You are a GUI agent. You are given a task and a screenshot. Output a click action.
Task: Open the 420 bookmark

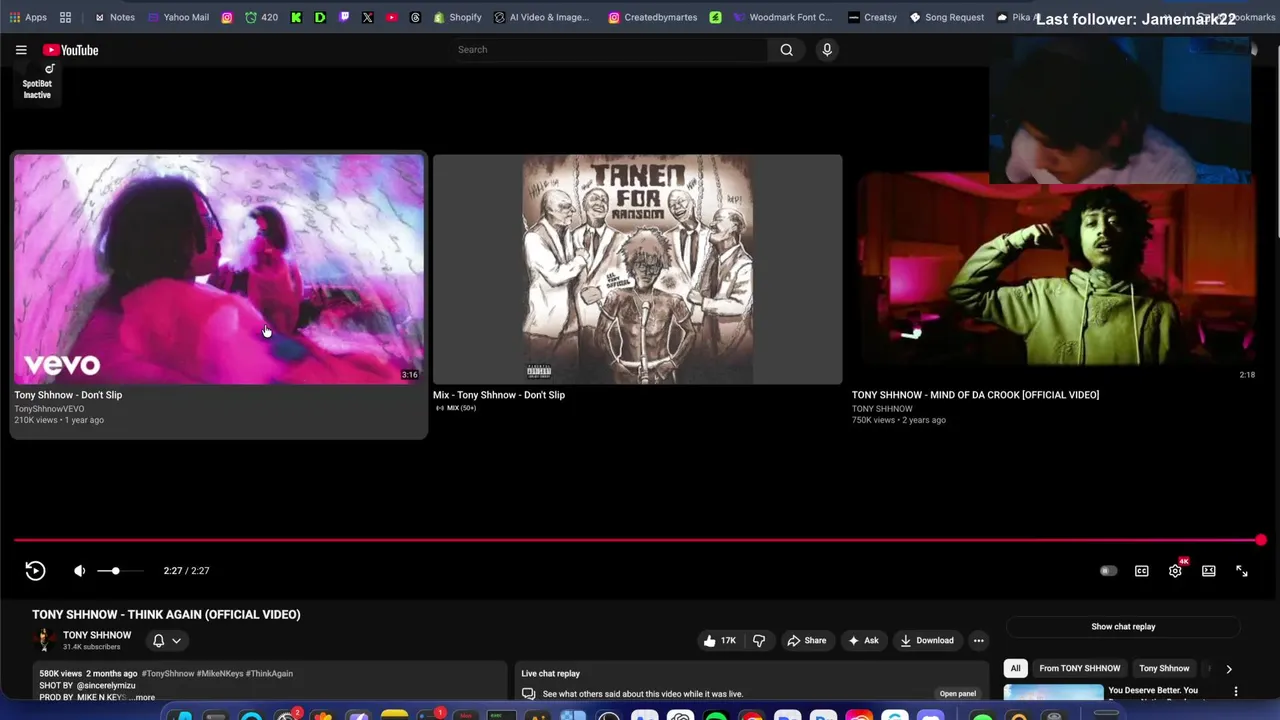point(261,17)
